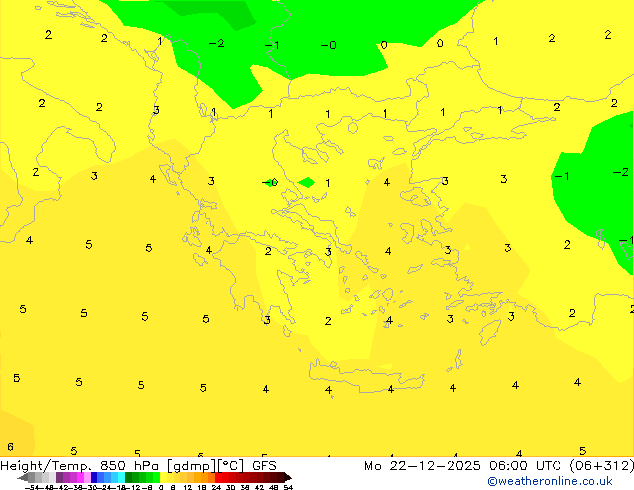Select the magenta swatch in the legend

pyautogui.click(x=80, y=477)
